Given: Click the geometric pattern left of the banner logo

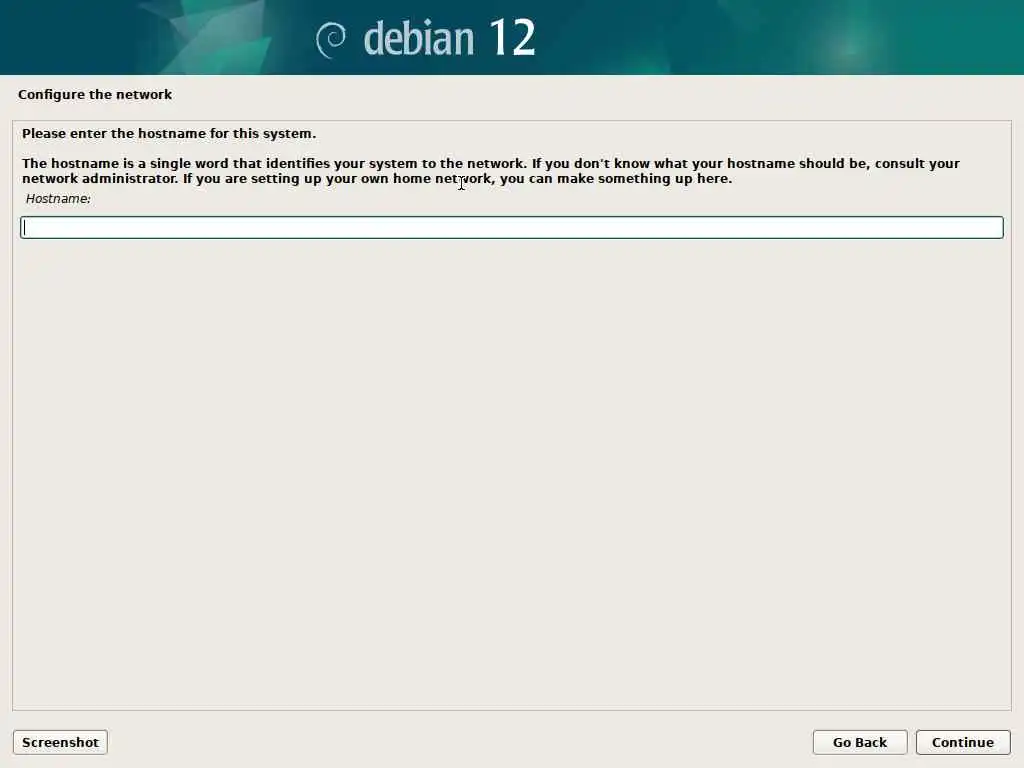Looking at the screenshot, I should 209,39.
